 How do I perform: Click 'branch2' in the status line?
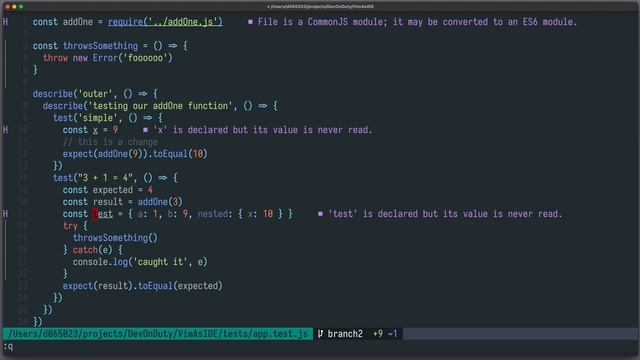coord(345,334)
